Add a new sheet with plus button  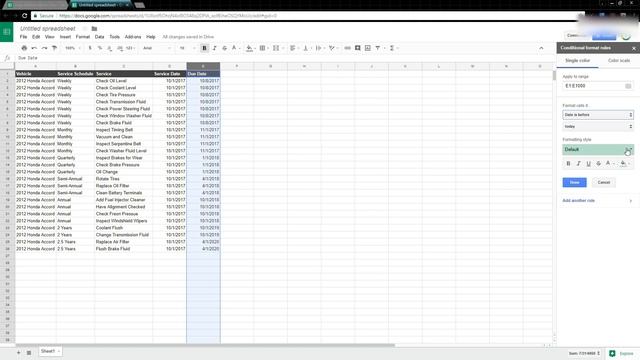click(18, 352)
